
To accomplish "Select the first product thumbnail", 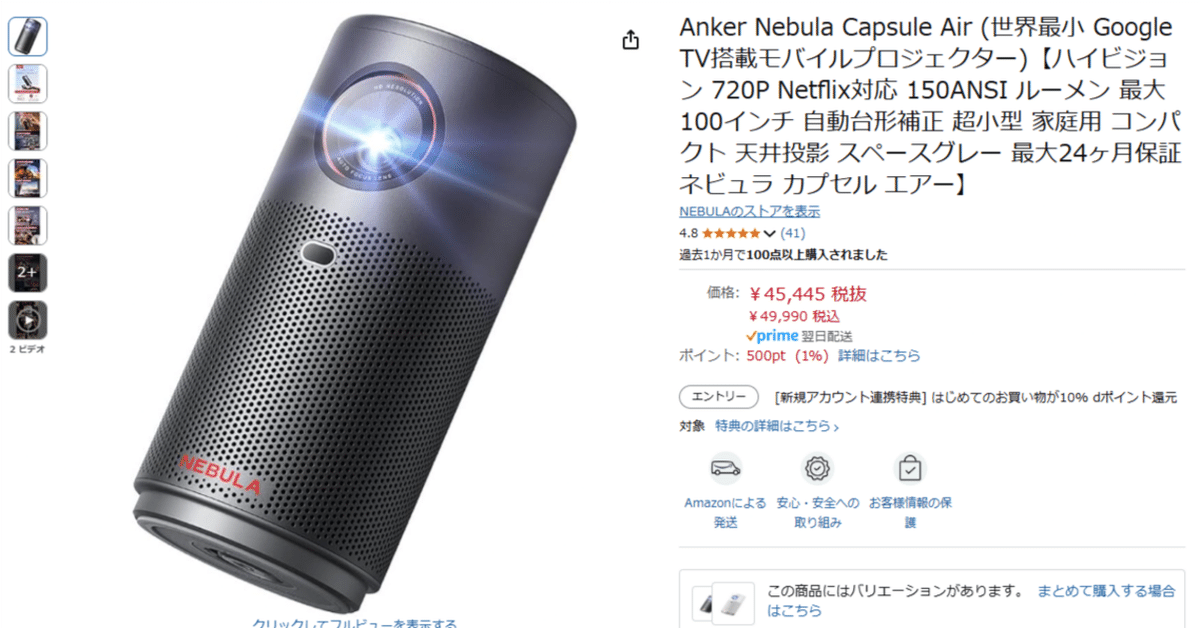I will click(27, 36).
